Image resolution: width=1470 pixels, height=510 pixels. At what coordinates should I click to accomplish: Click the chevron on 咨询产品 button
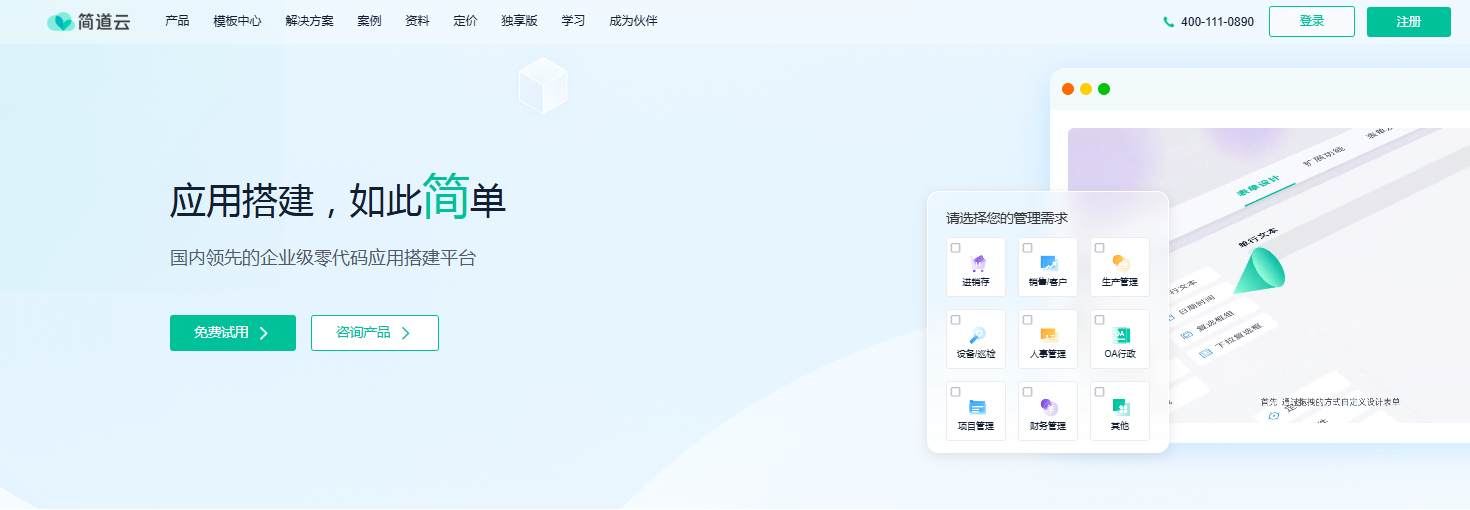[x=406, y=333]
